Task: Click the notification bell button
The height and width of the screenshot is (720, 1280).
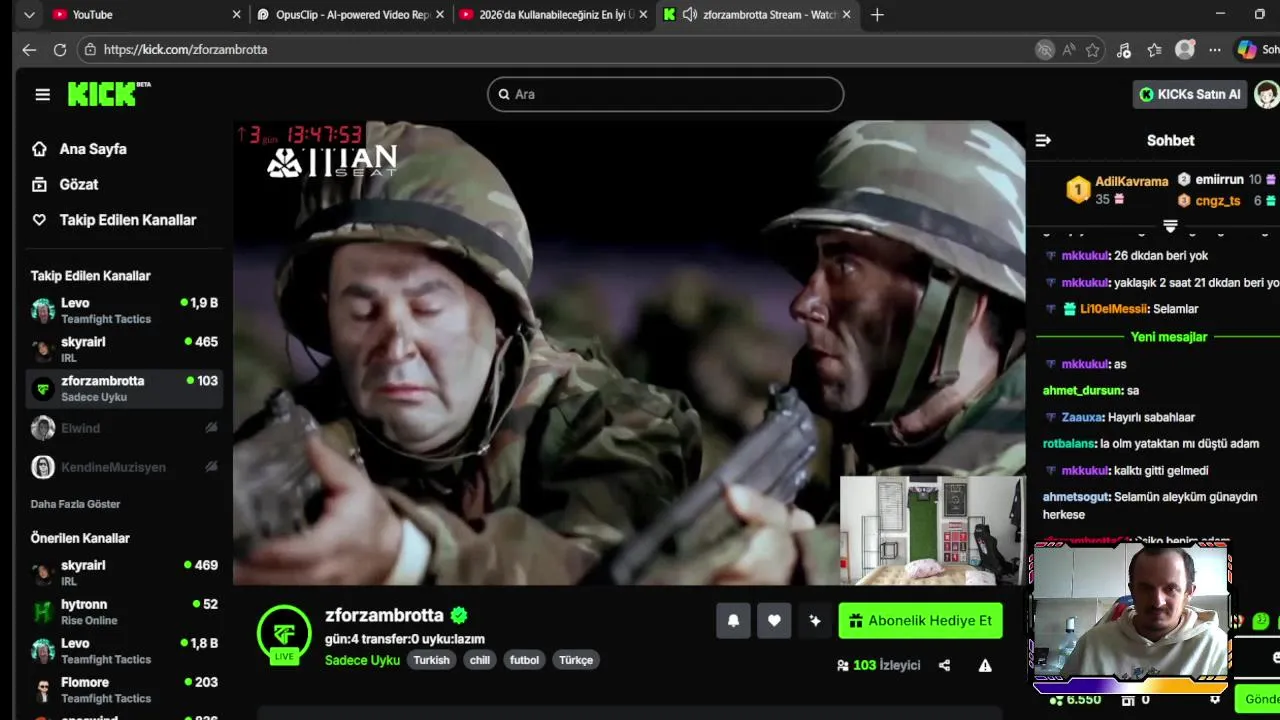Action: click(733, 621)
